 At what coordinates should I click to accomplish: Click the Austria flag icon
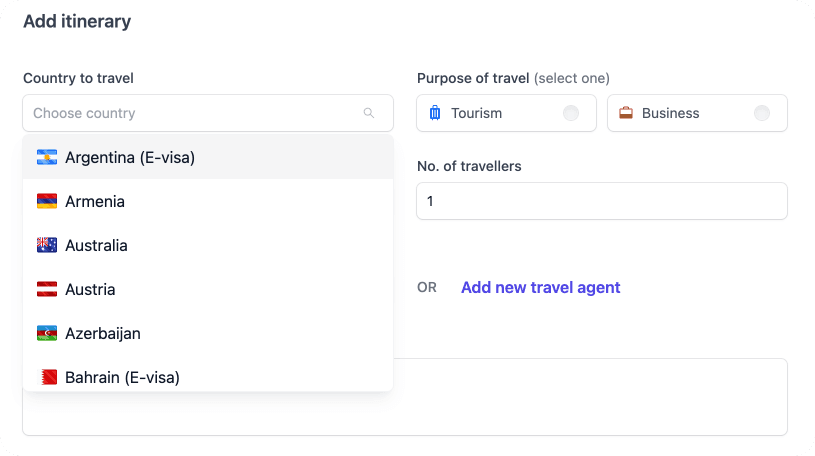(47, 289)
